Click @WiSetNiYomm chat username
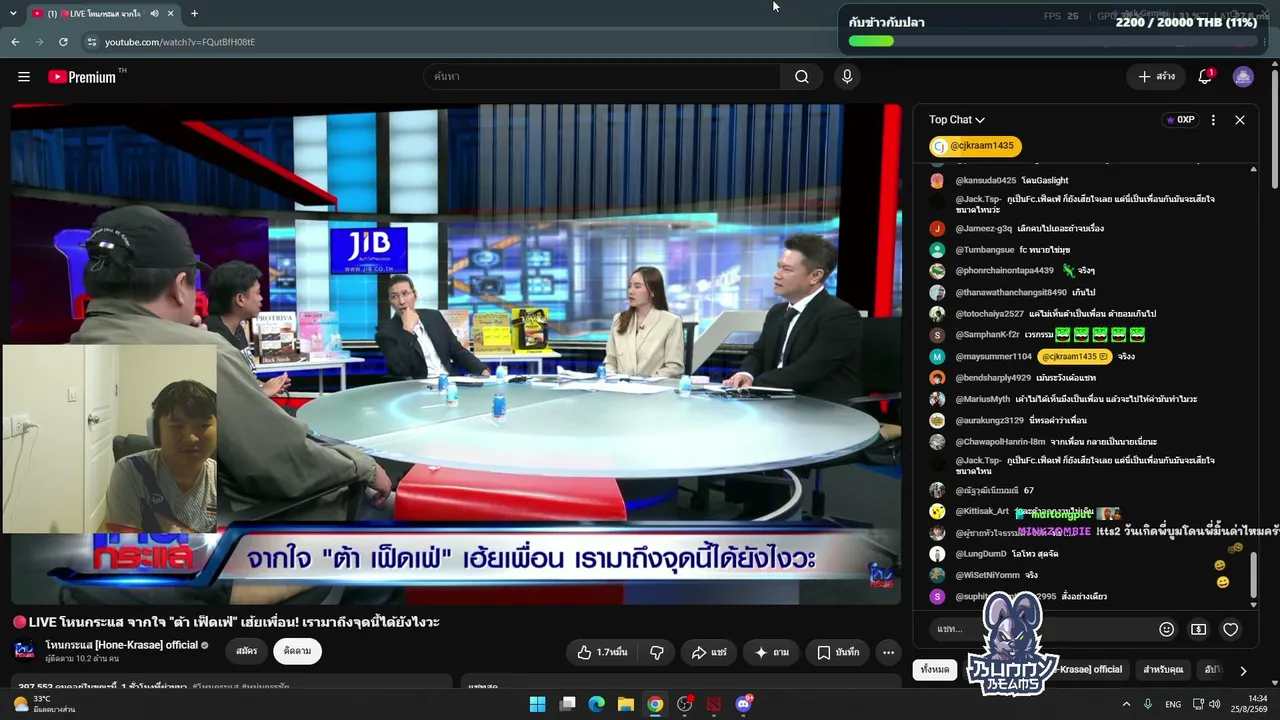This screenshot has width=1280, height=720. coord(987,576)
